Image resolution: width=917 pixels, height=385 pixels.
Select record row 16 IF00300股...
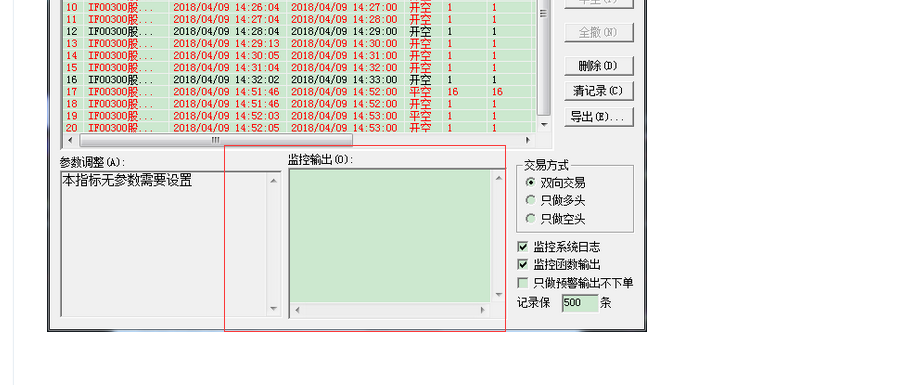pyautogui.click(x=298, y=80)
